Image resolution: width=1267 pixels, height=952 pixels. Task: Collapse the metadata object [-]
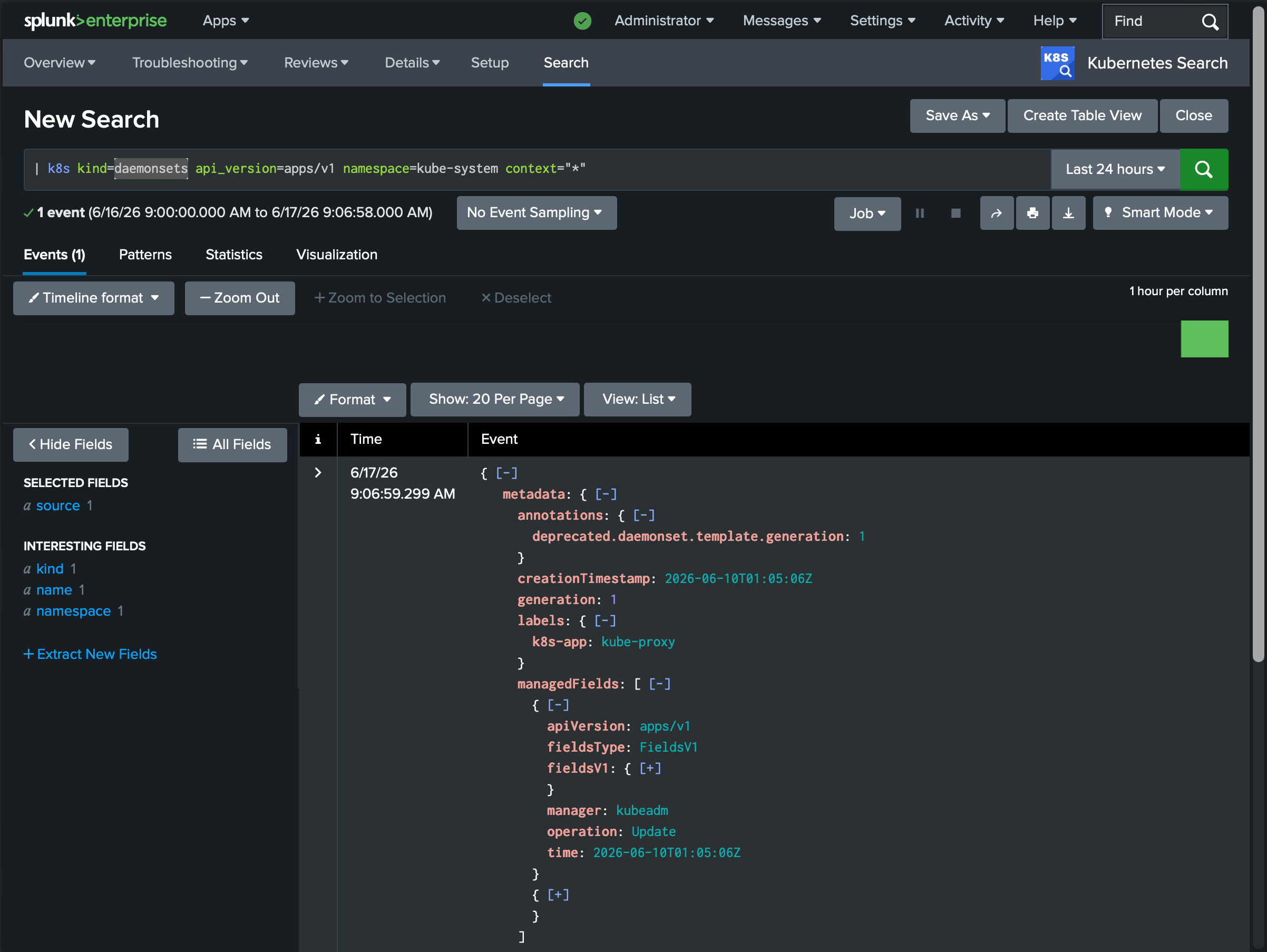(x=606, y=494)
